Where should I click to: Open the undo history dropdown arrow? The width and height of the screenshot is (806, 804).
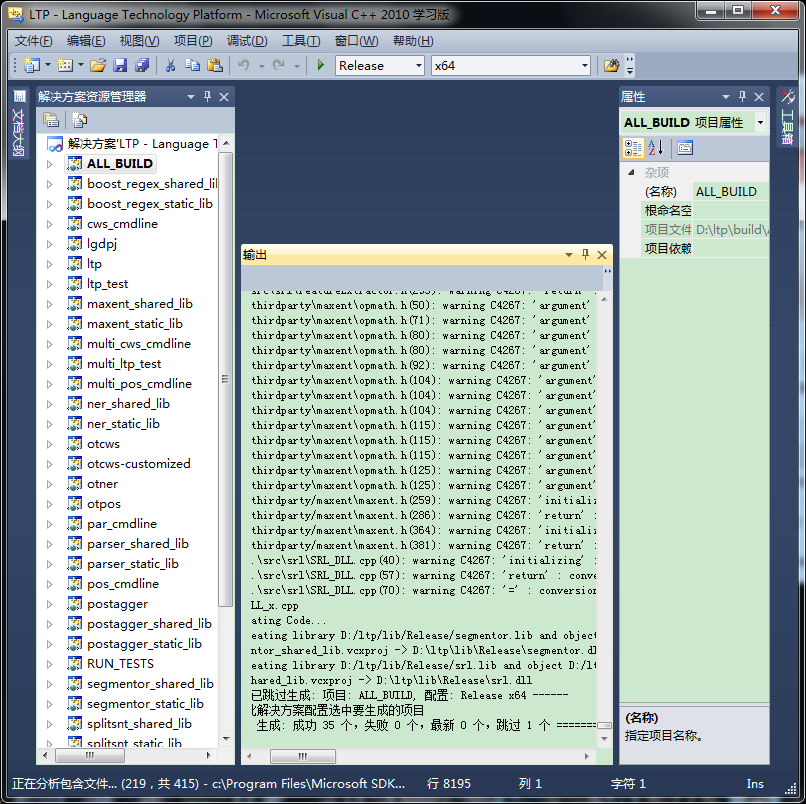click(x=262, y=66)
